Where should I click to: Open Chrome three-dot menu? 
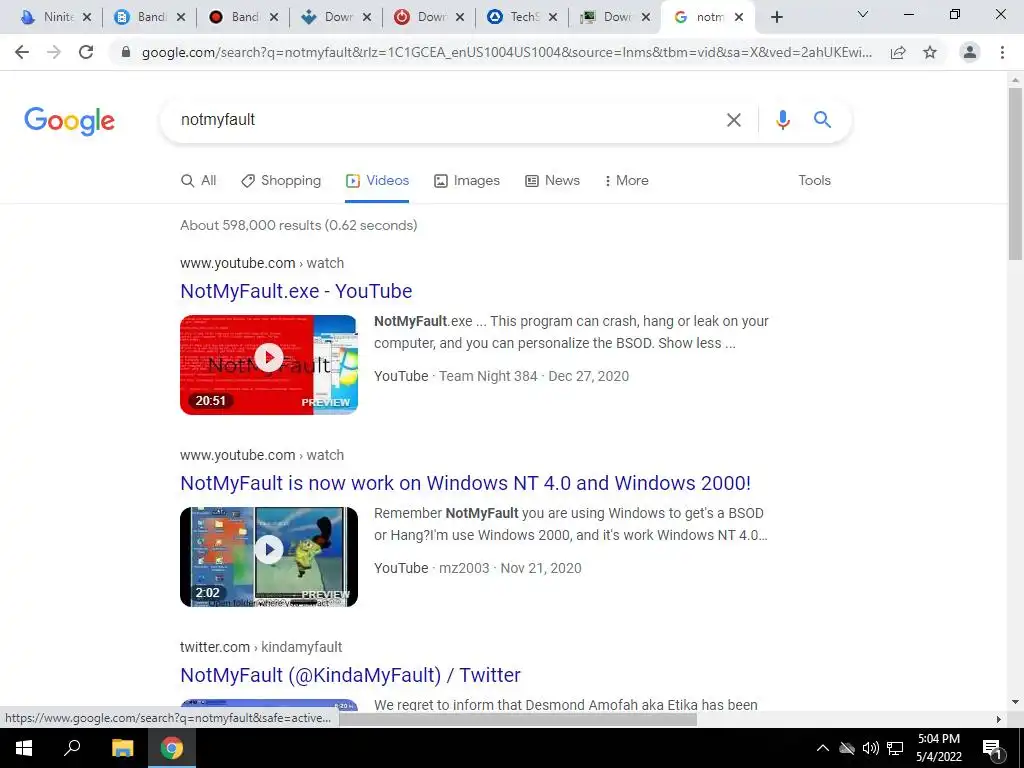tap(1002, 52)
